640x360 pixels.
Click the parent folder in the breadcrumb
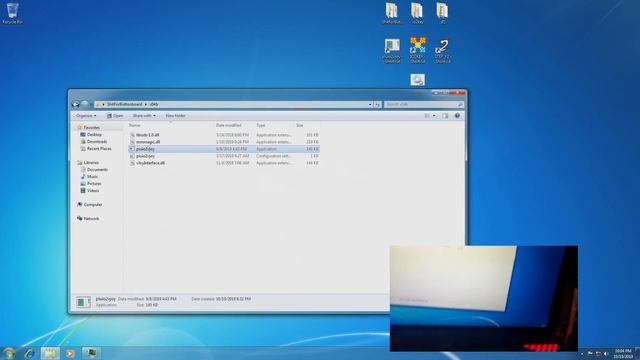(124, 104)
